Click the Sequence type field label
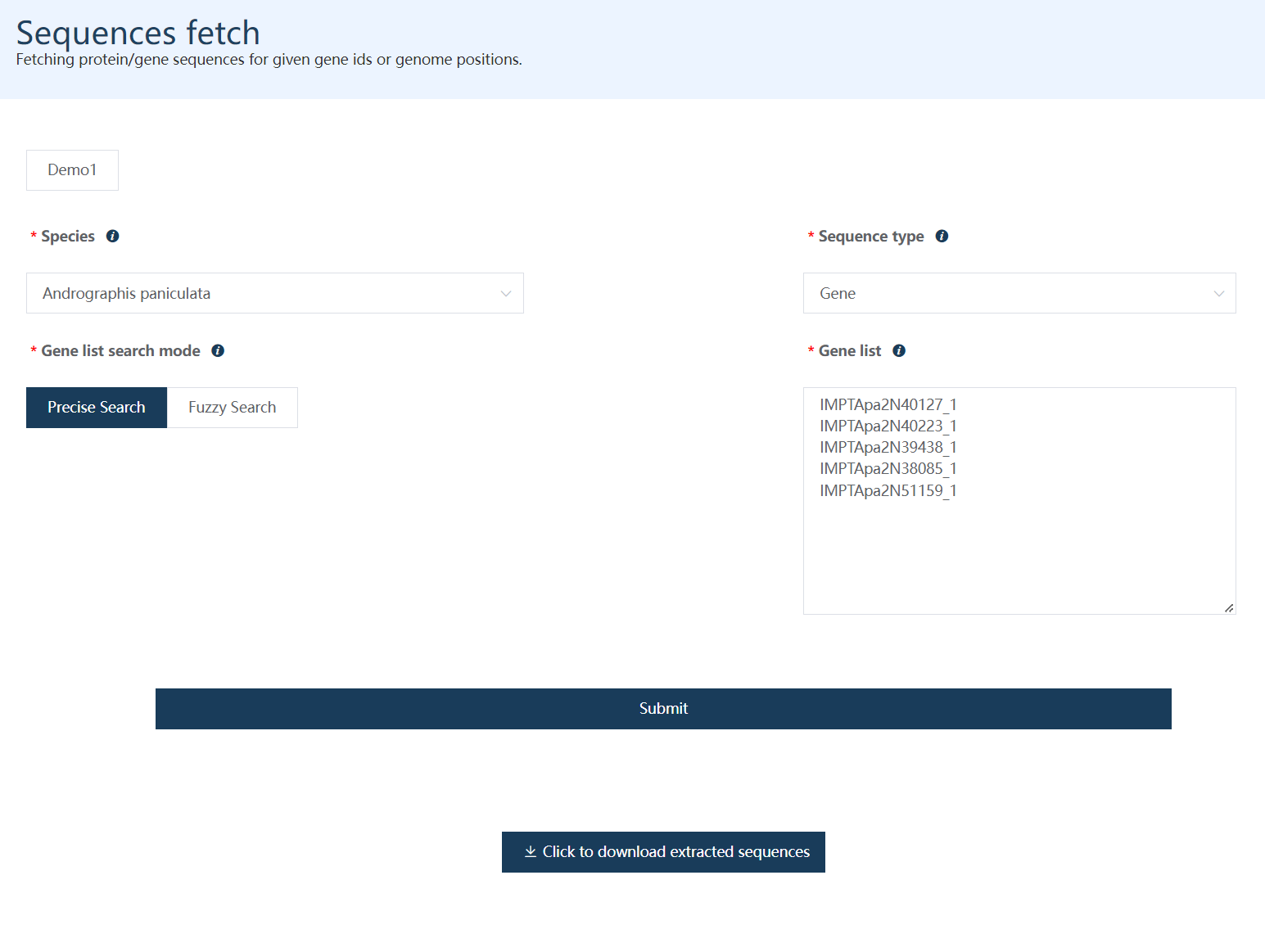This screenshot has height=952, width=1265. tap(871, 236)
